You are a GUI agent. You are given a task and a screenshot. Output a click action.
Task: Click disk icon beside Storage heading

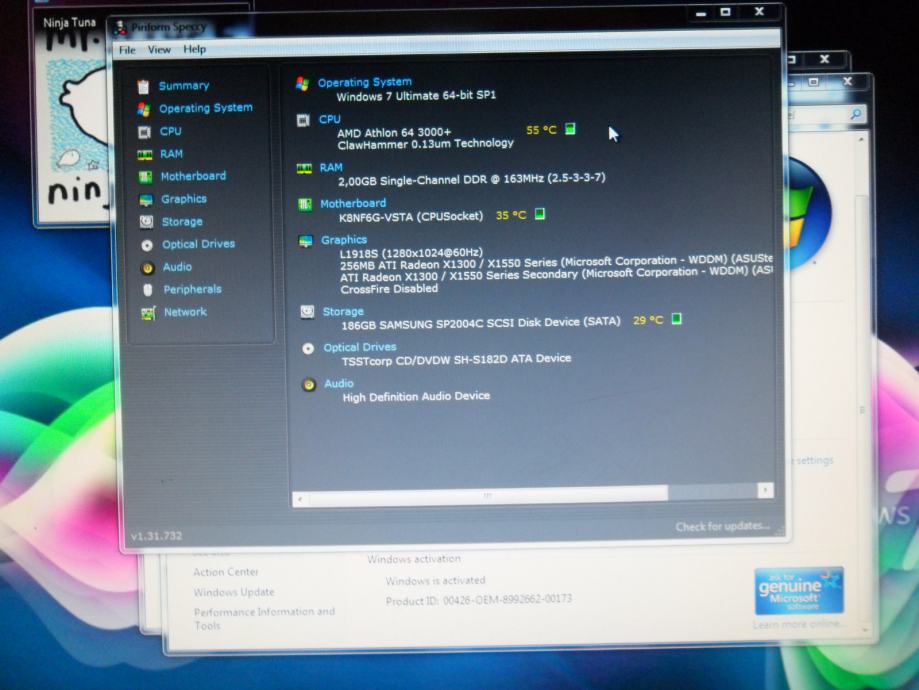click(x=307, y=312)
